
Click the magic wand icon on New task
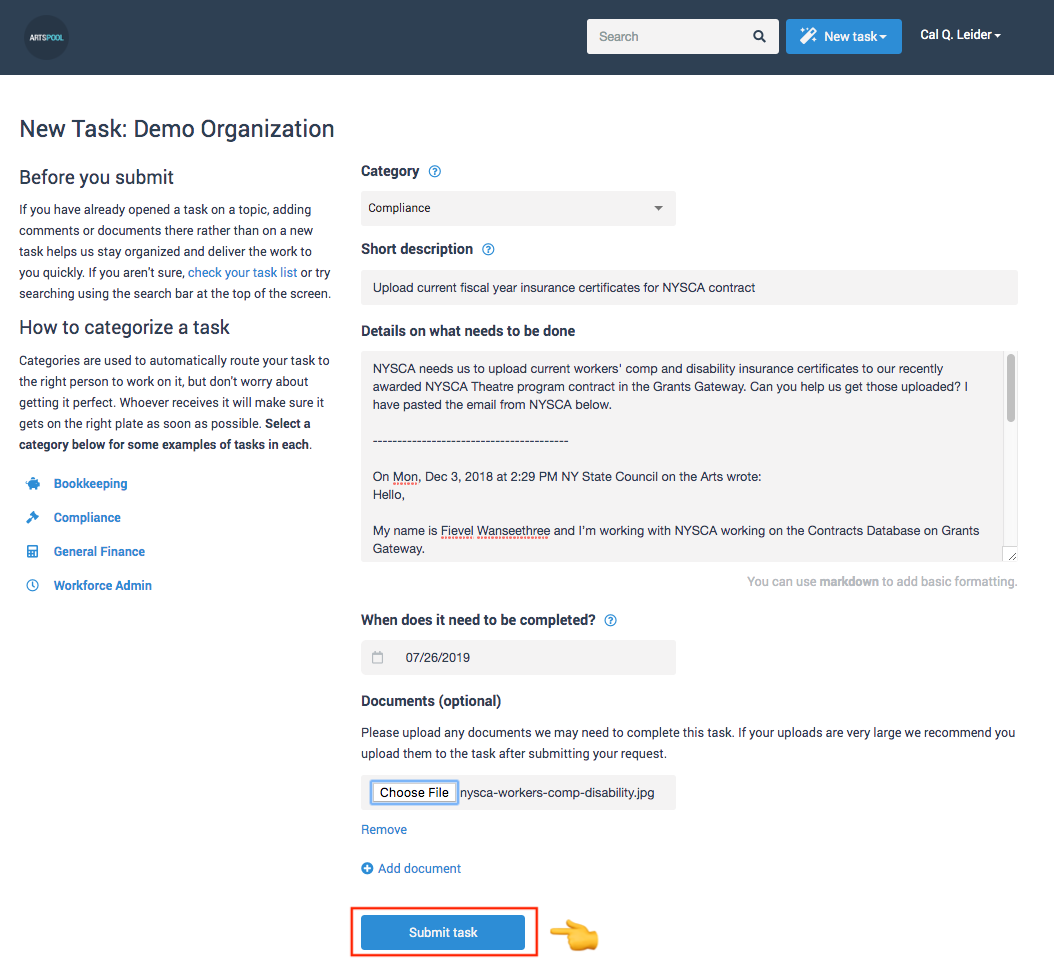(808, 36)
